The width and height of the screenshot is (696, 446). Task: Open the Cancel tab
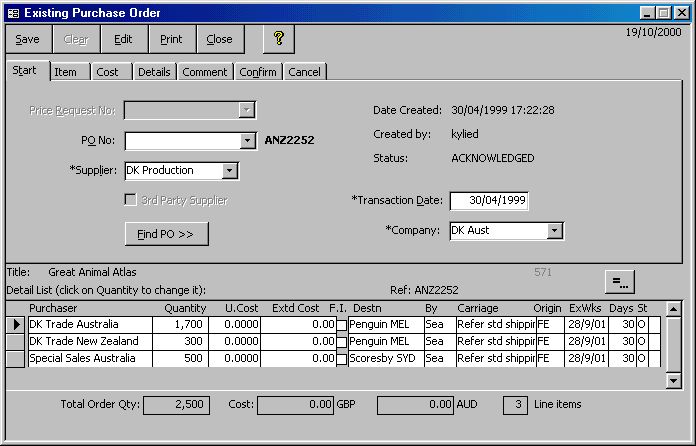[x=304, y=72]
